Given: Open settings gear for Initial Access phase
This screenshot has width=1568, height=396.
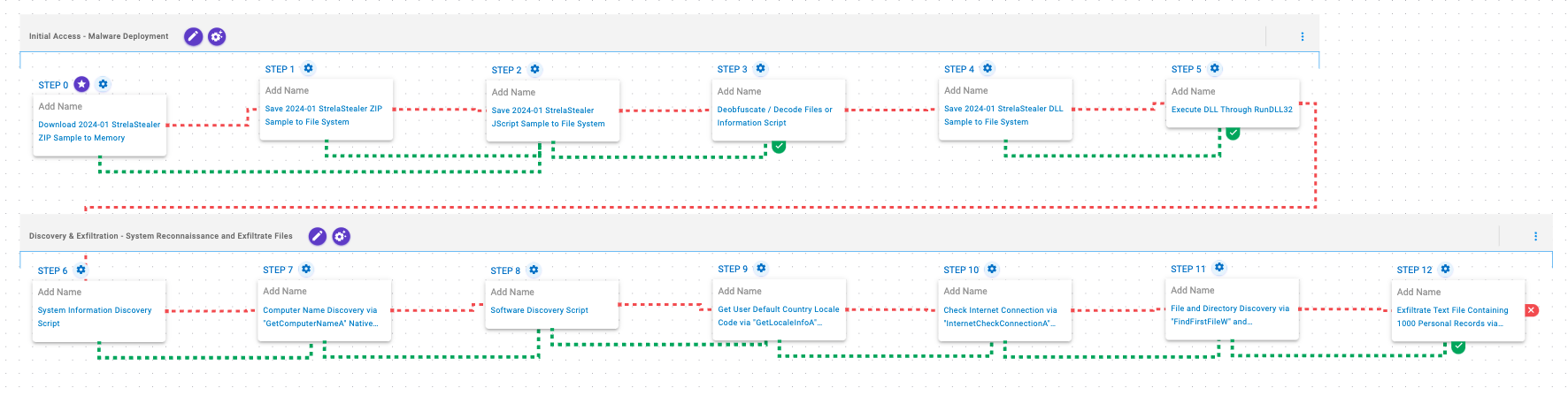Looking at the screenshot, I should 217,36.
